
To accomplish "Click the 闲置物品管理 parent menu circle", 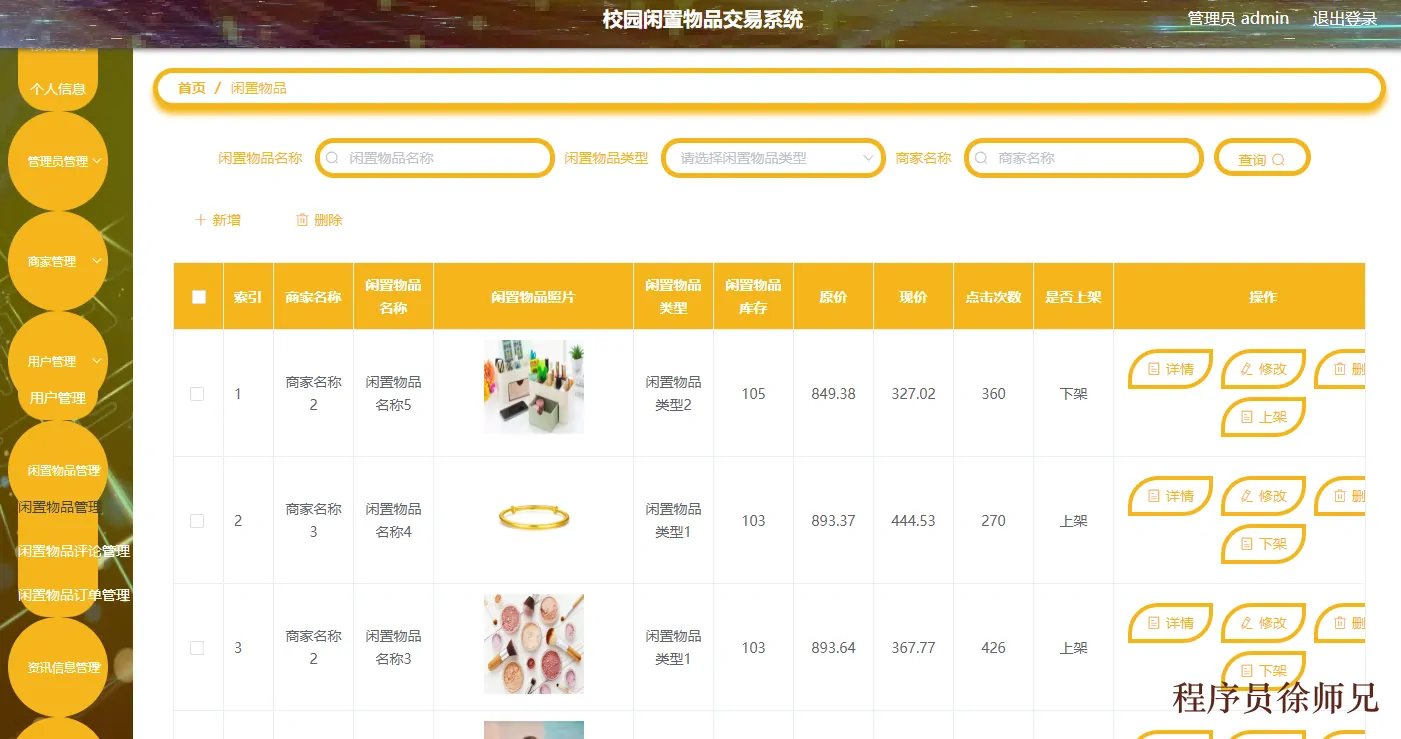I will coord(58,470).
